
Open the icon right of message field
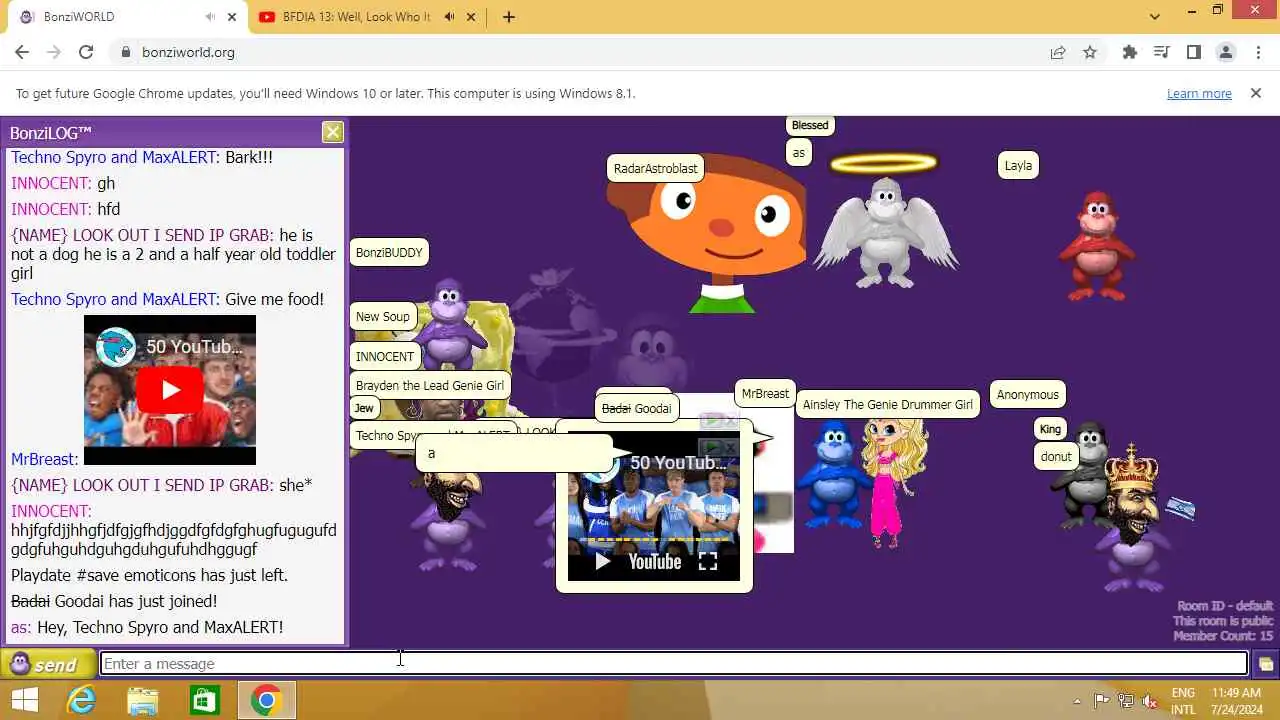[1265, 664]
